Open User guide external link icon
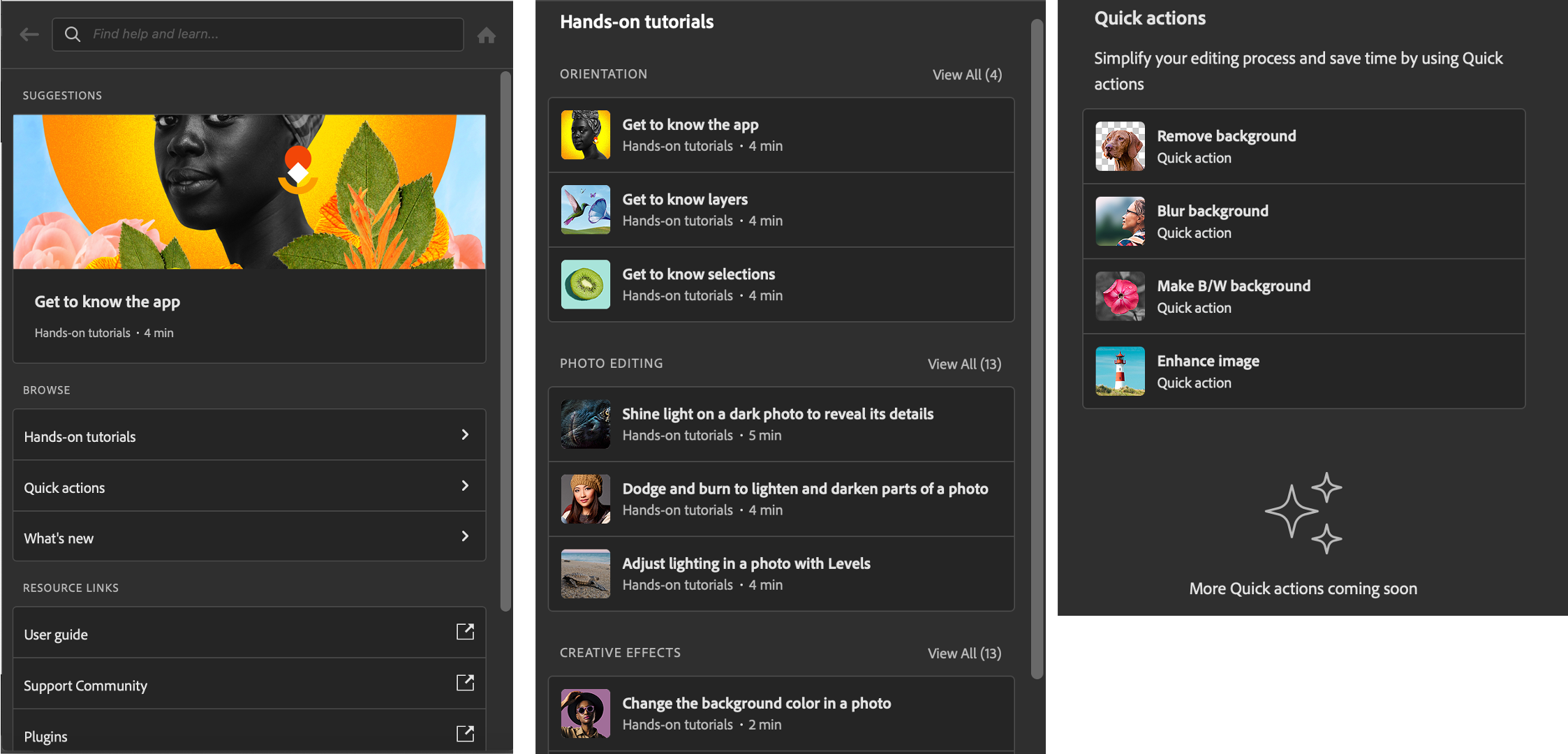1568x754 pixels. click(465, 632)
